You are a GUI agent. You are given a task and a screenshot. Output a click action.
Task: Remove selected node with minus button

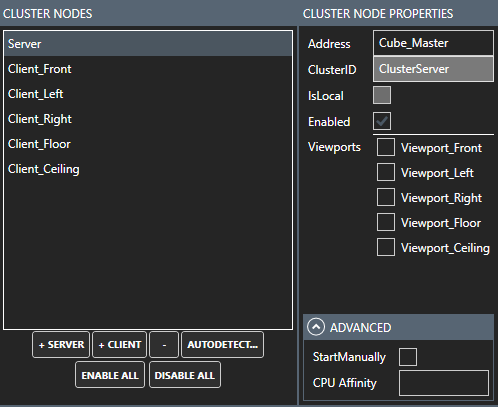[x=164, y=345]
